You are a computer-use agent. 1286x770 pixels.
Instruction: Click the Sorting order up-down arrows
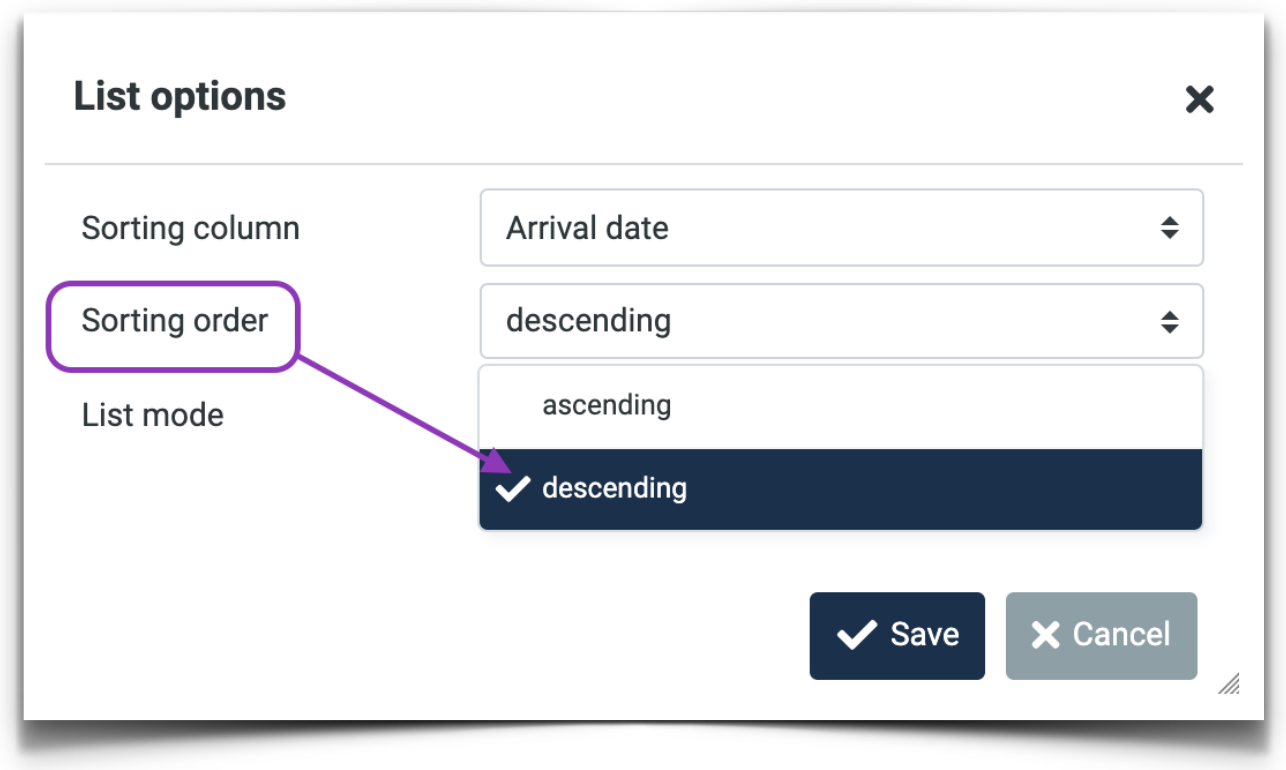(x=1169, y=322)
